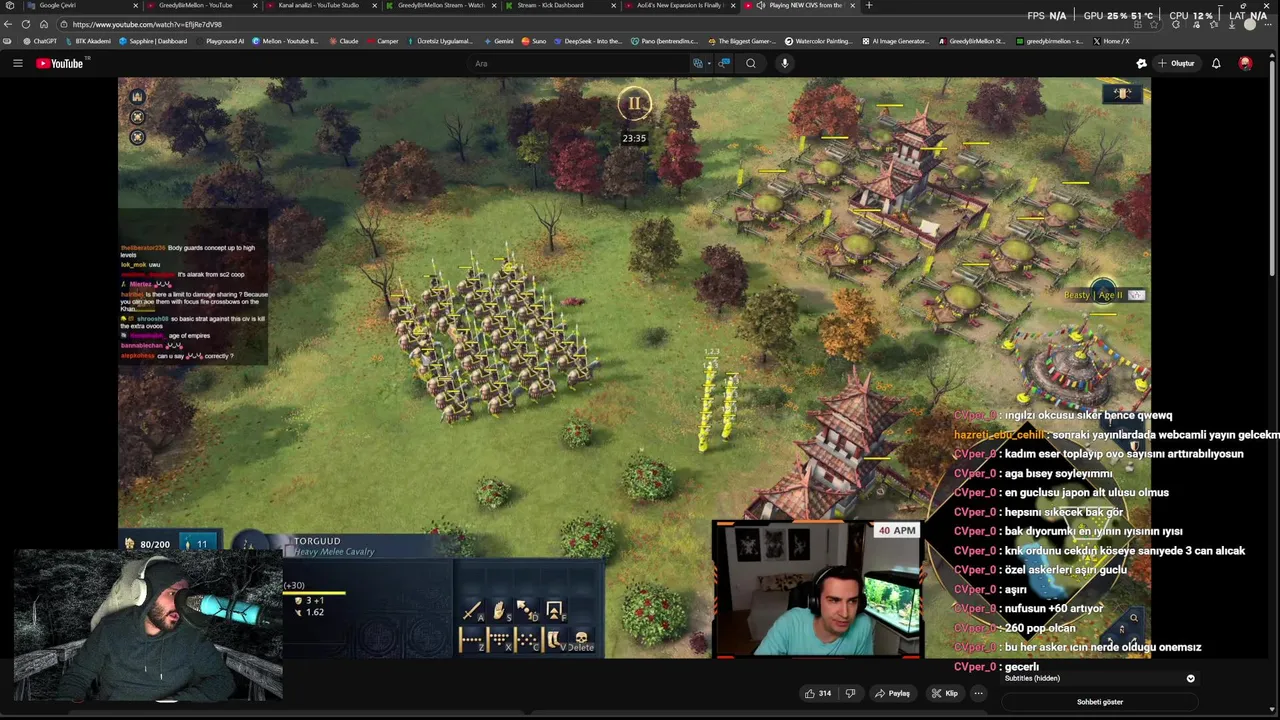Switch to 'AoE4's New Expansion' tab

(x=678, y=5)
